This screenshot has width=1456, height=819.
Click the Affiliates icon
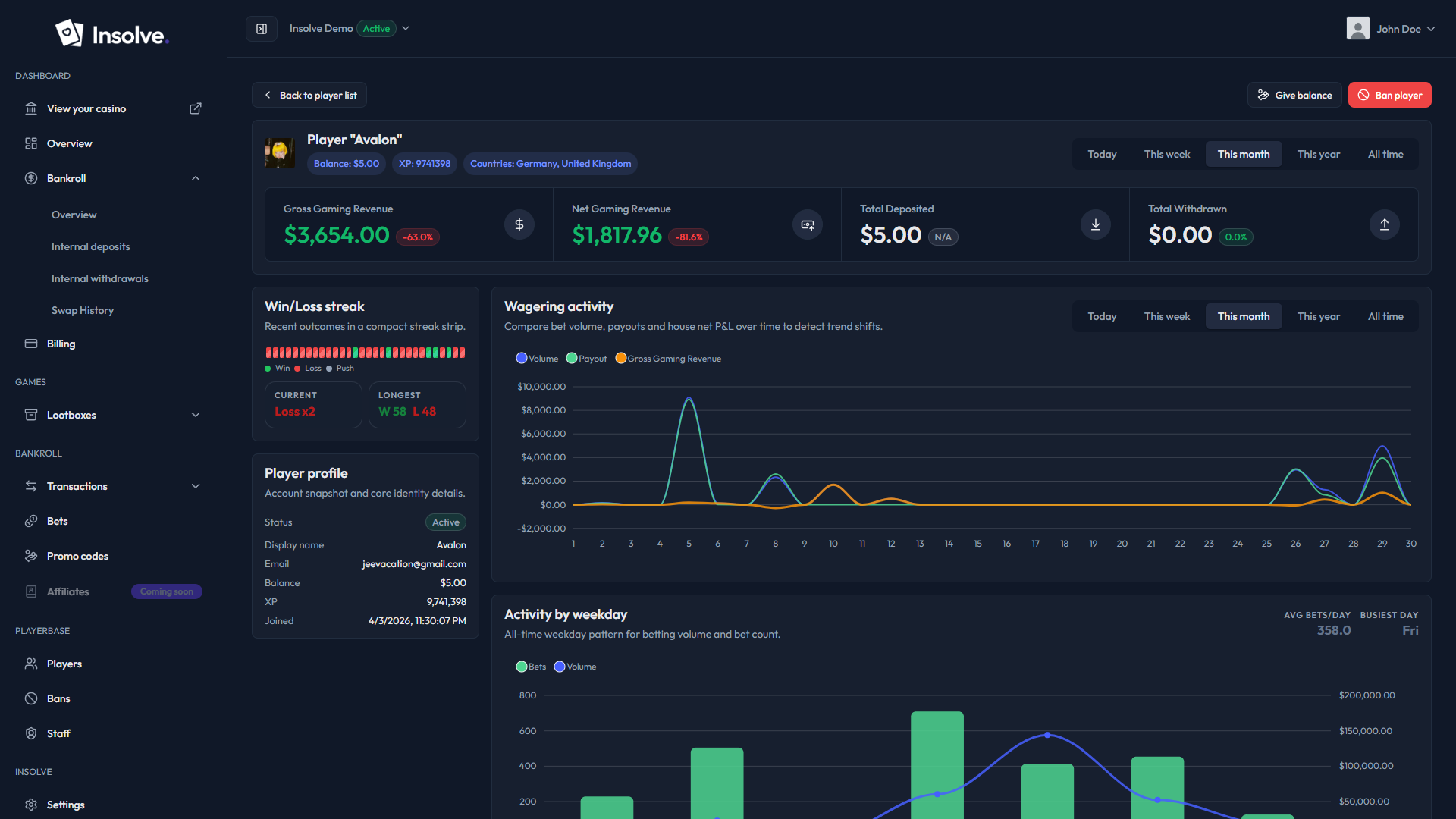[31, 591]
